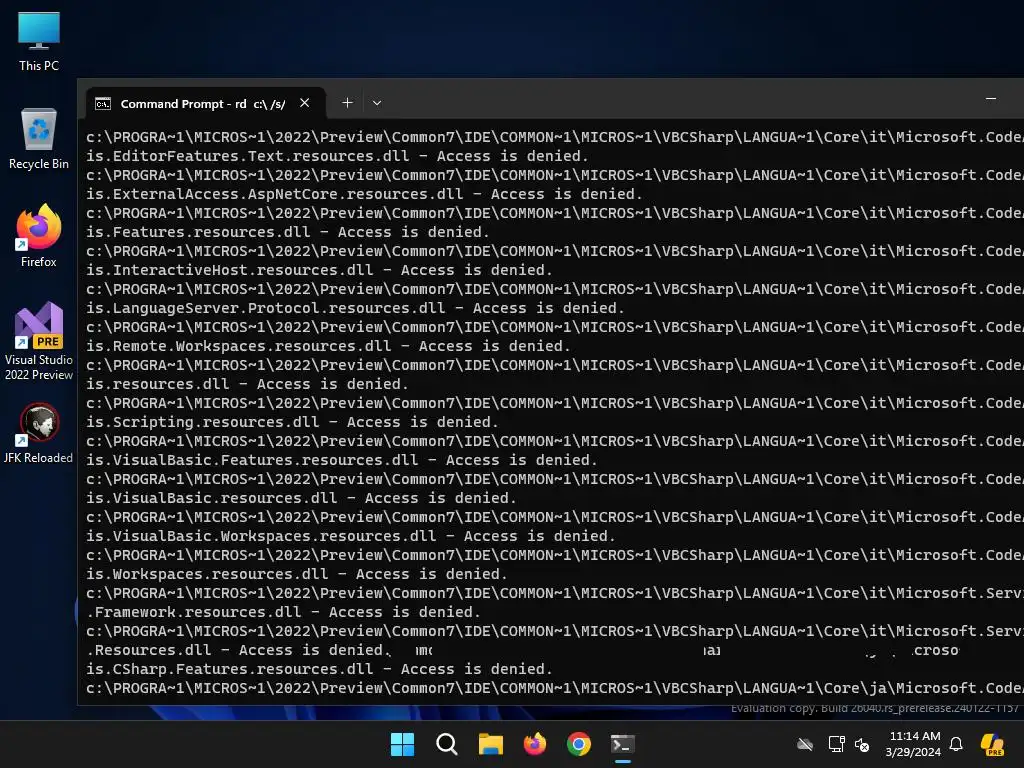1024x768 pixels.
Task: Click the line 'is.Remote.Workspaces.resources.dll - Access is denied.'
Action: point(328,345)
